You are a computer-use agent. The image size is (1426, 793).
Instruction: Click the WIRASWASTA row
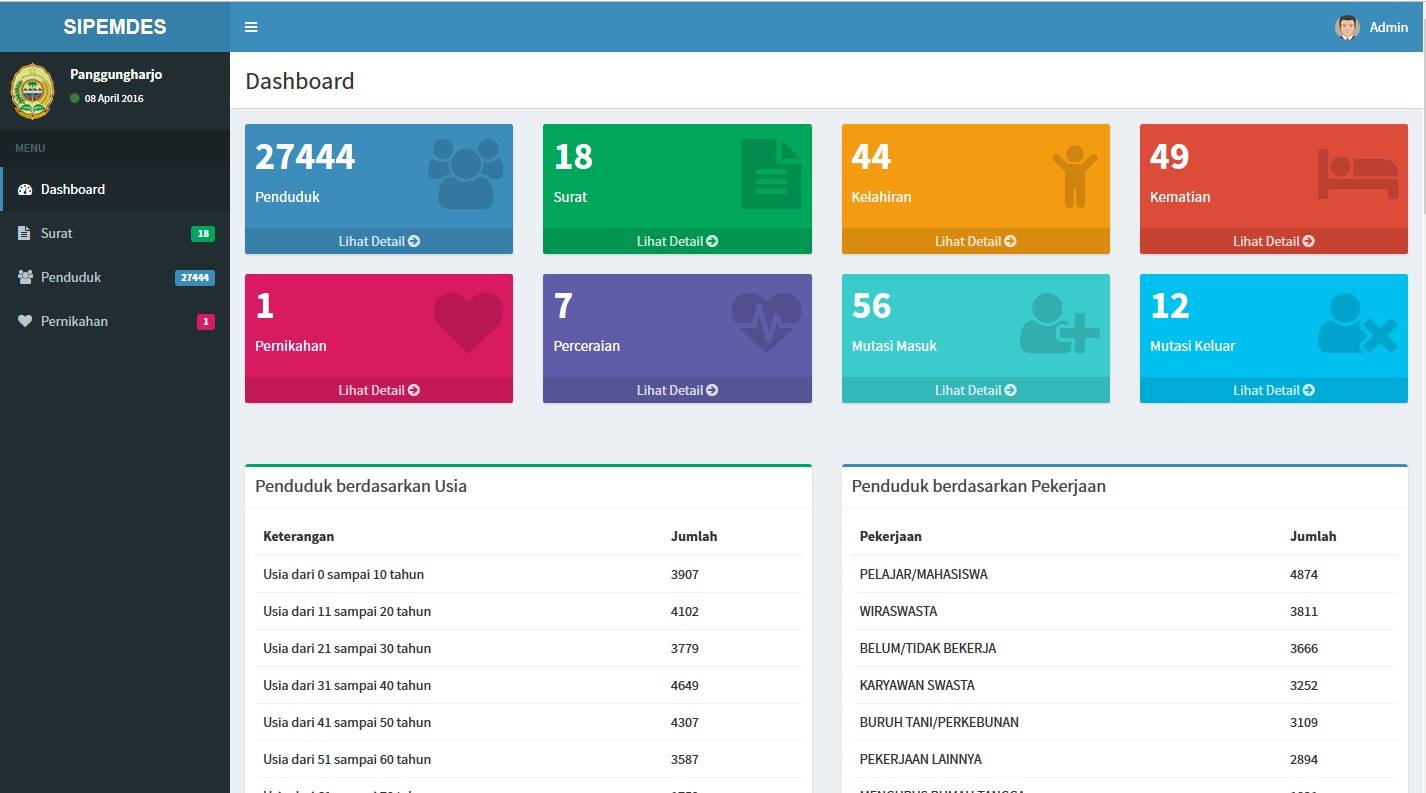pos(1124,611)
